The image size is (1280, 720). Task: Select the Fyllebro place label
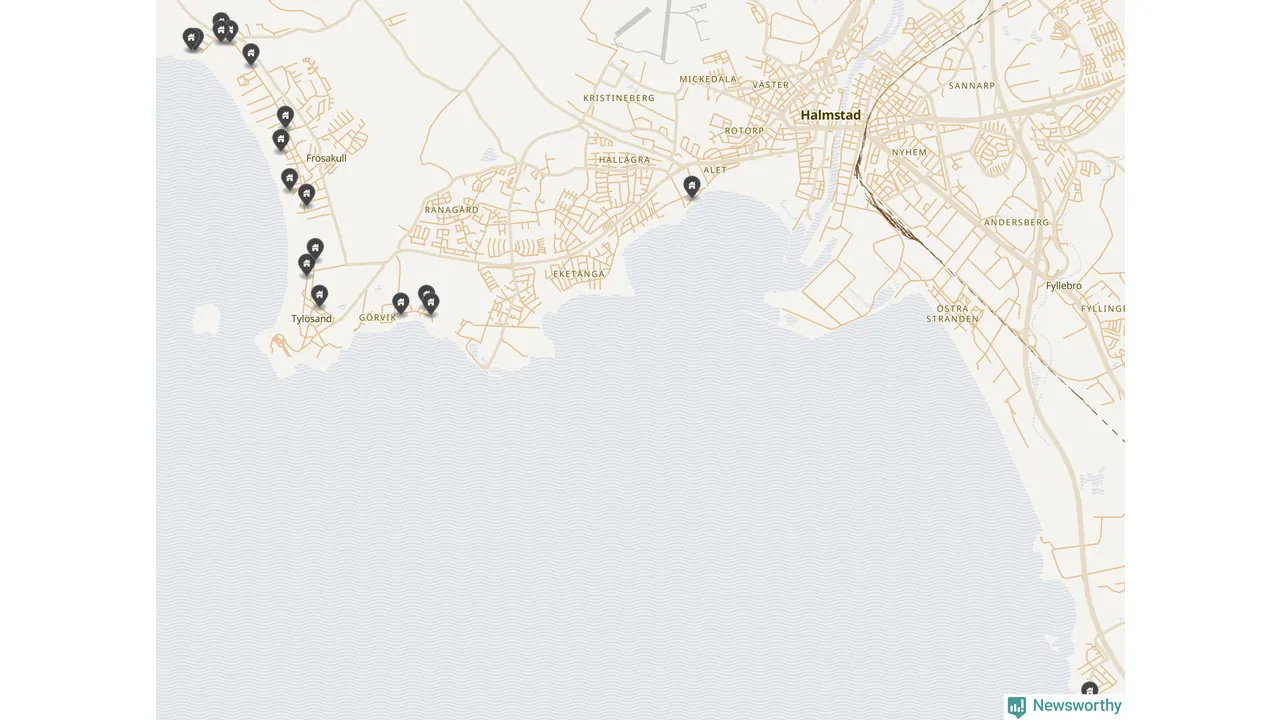[1063, 286]
